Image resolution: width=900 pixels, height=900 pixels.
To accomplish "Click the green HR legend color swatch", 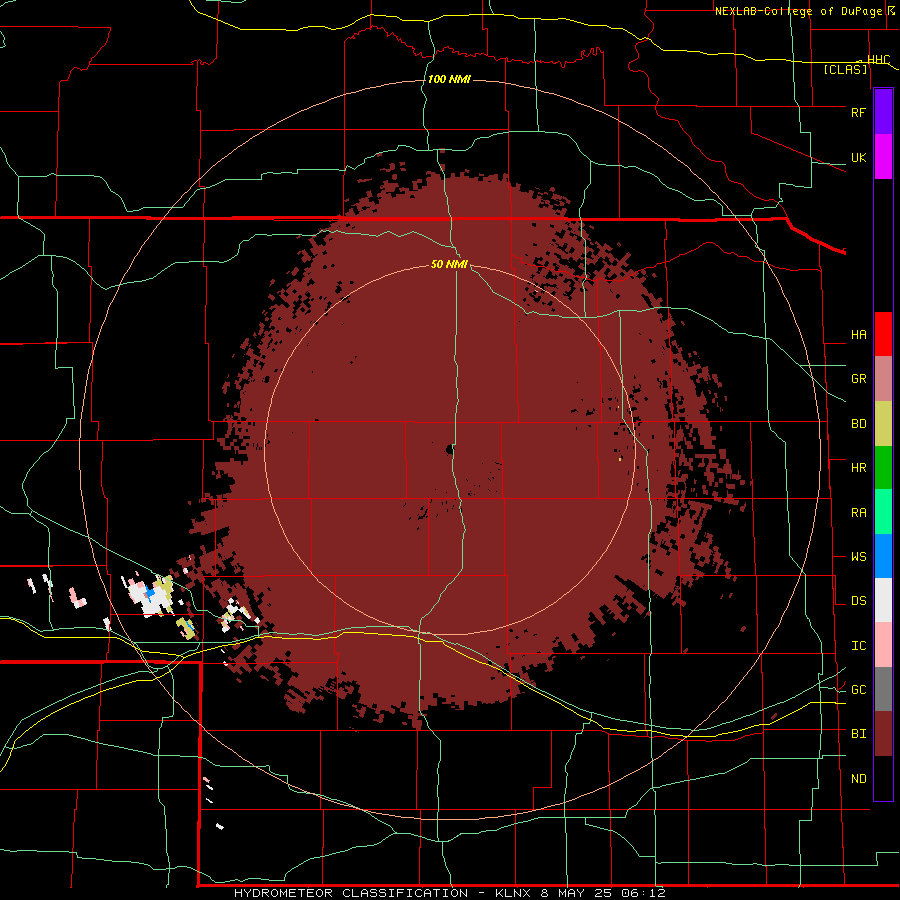I will (x=883, y=468).
